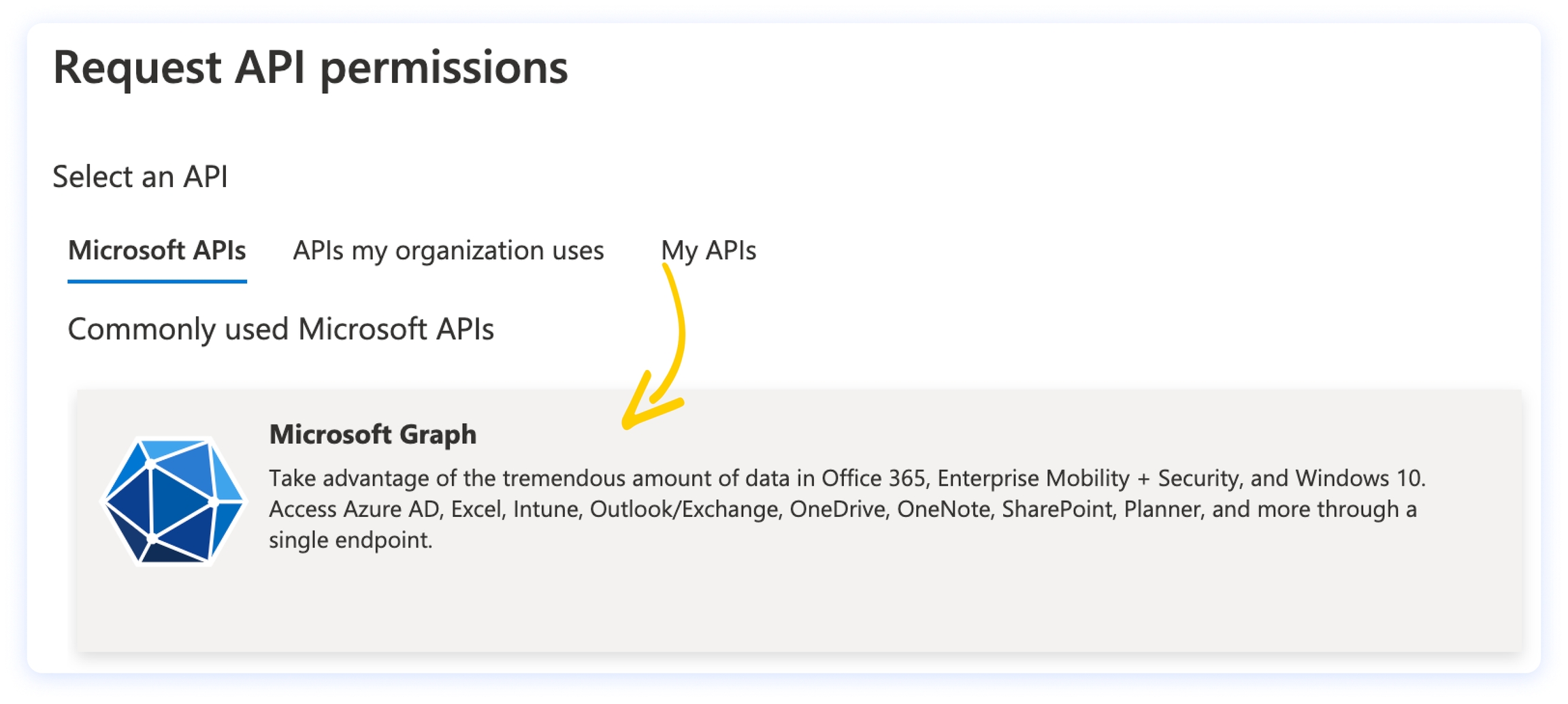The height and width of the screenshot is (704, 1568).
Task: Click the Microsoft Graph card title
Action: [x=373, y=435]
